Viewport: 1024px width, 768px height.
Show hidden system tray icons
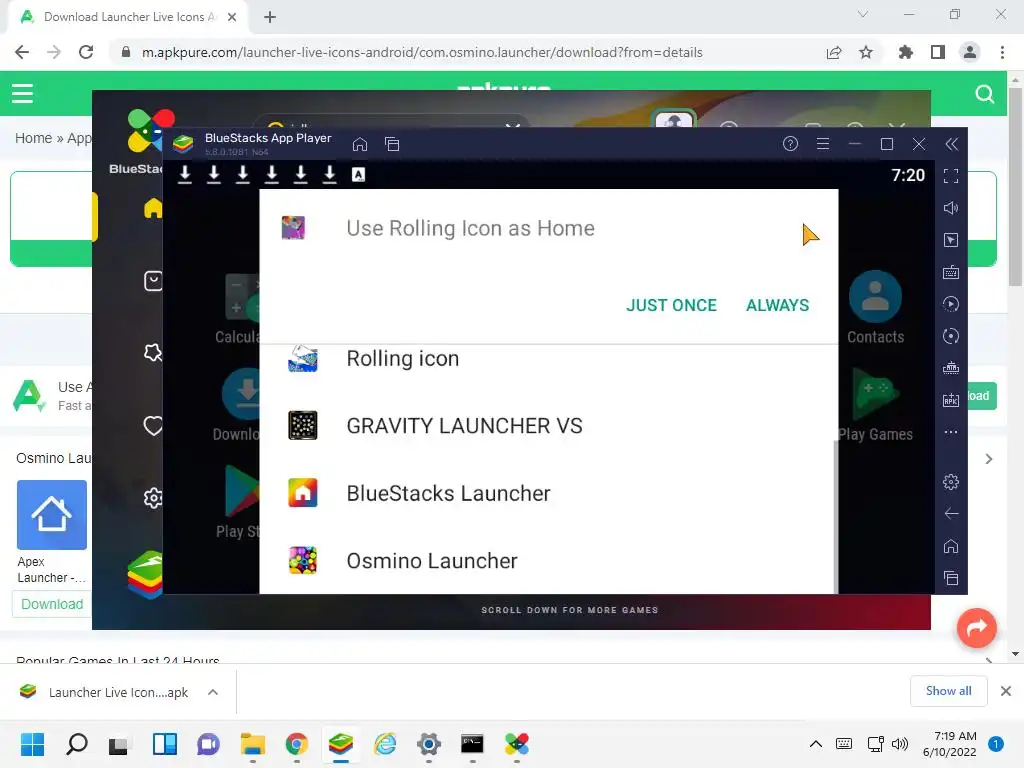pos(816,744)
